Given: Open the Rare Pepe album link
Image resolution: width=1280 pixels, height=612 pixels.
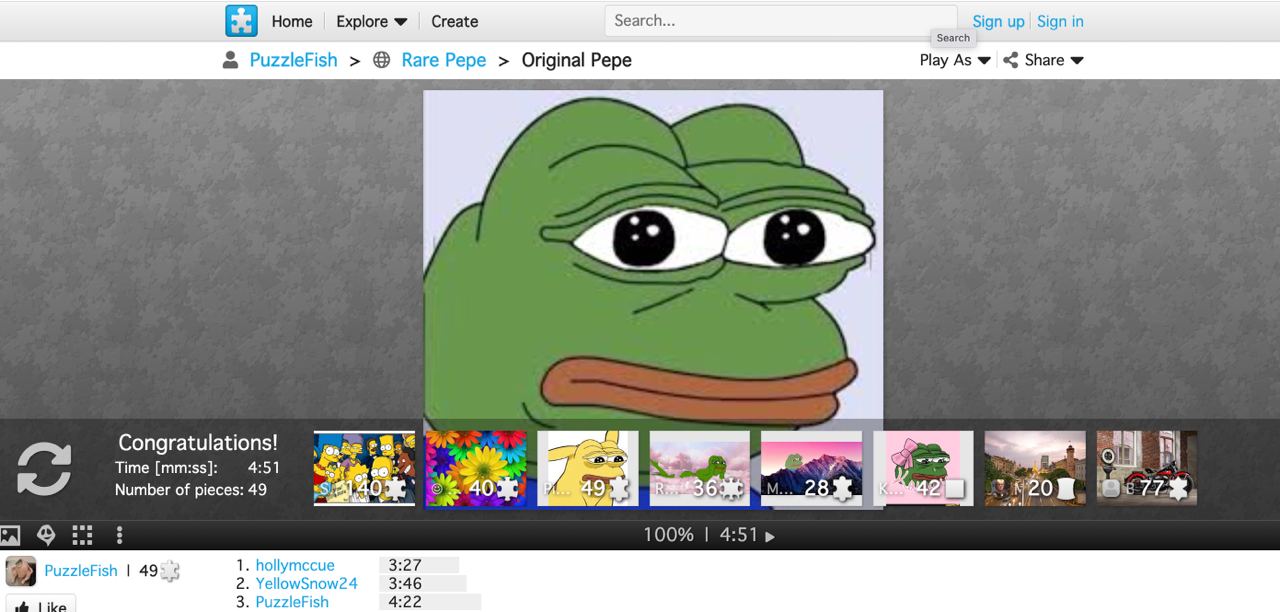Looking at the screenshot, I should click(x=444, y=60).
